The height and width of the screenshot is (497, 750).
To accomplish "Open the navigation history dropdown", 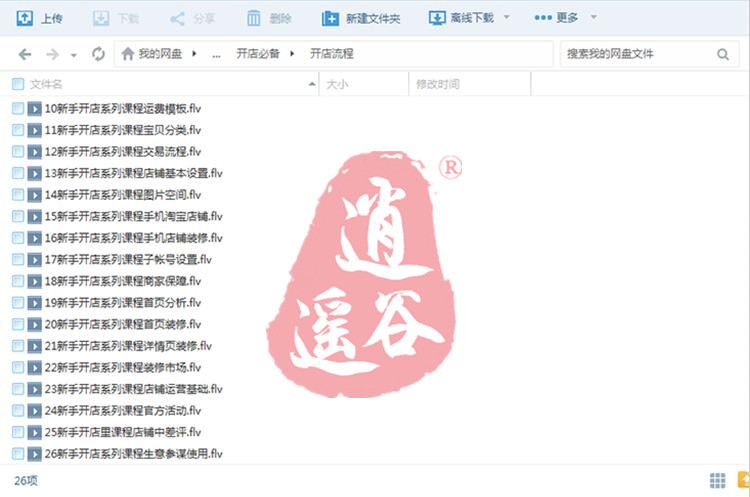I will (x=74, y=55).
